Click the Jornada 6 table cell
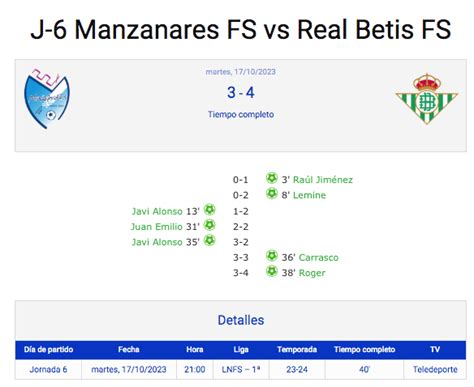The width and height of the screenshot is (474, 387). 48,369
